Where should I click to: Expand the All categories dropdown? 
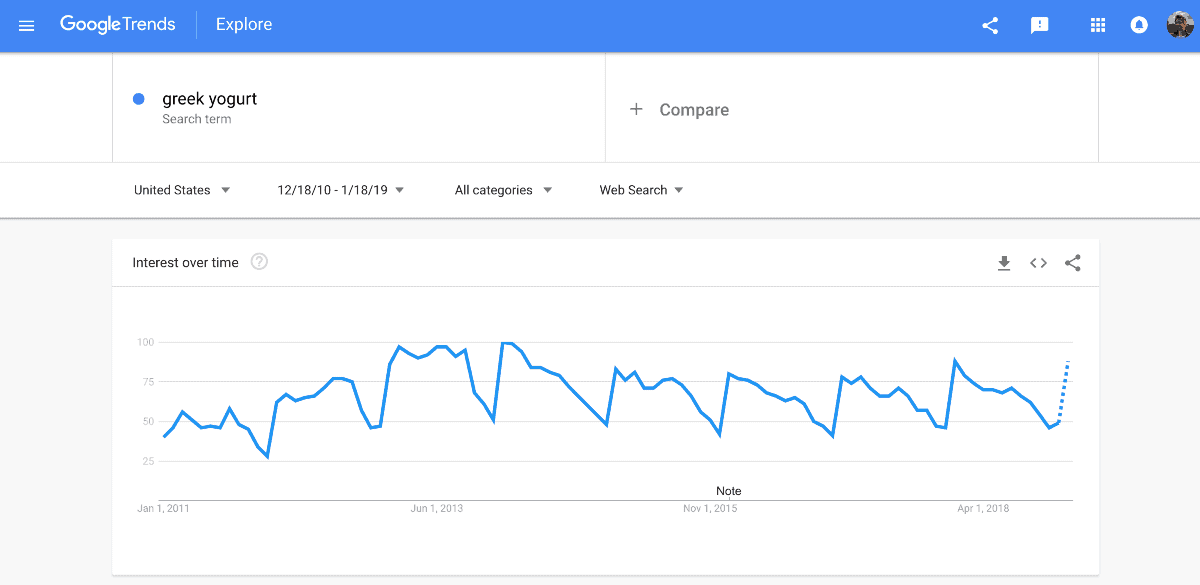503,190
